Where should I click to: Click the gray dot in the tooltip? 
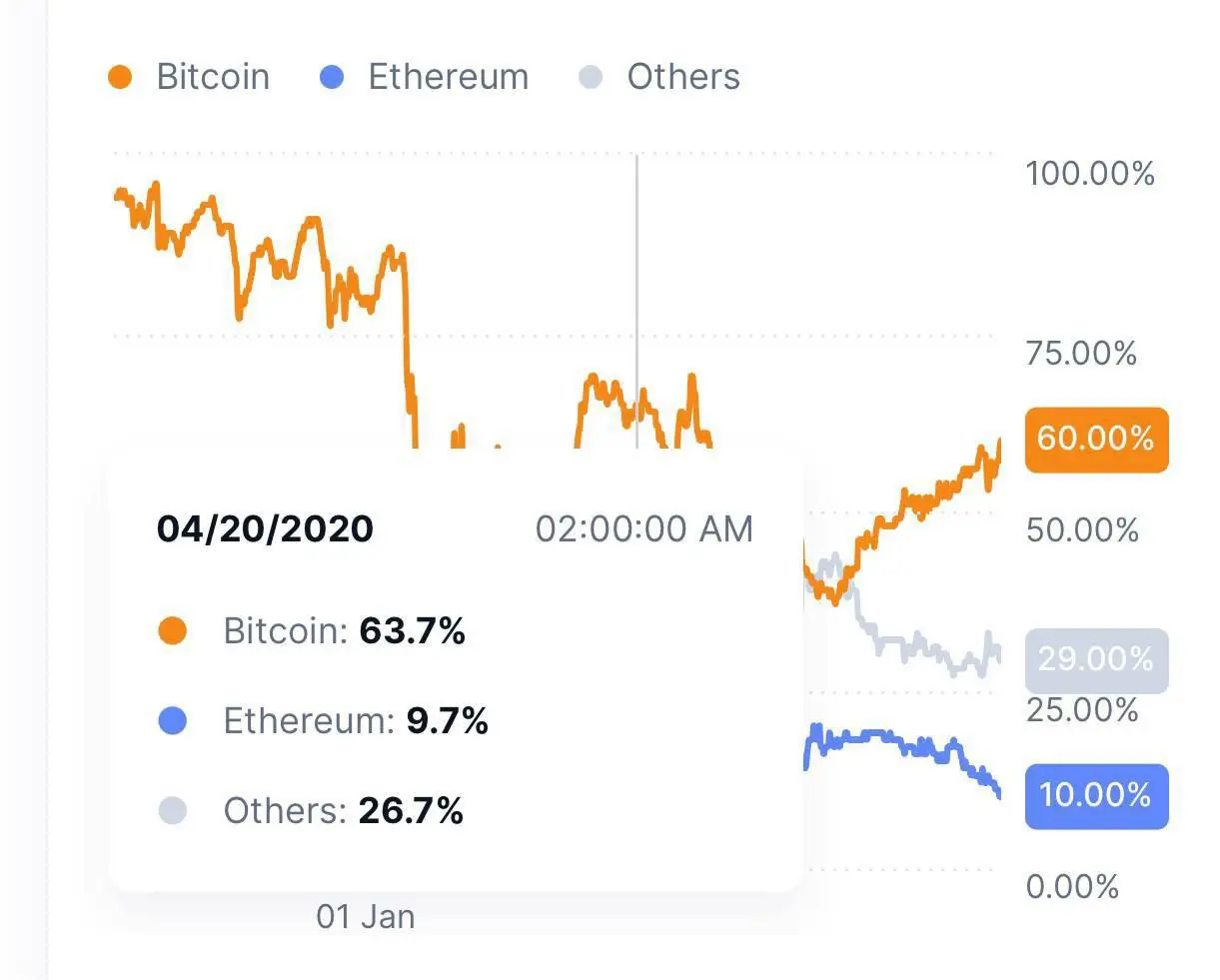pyautogui.click(x=173, y=810)
